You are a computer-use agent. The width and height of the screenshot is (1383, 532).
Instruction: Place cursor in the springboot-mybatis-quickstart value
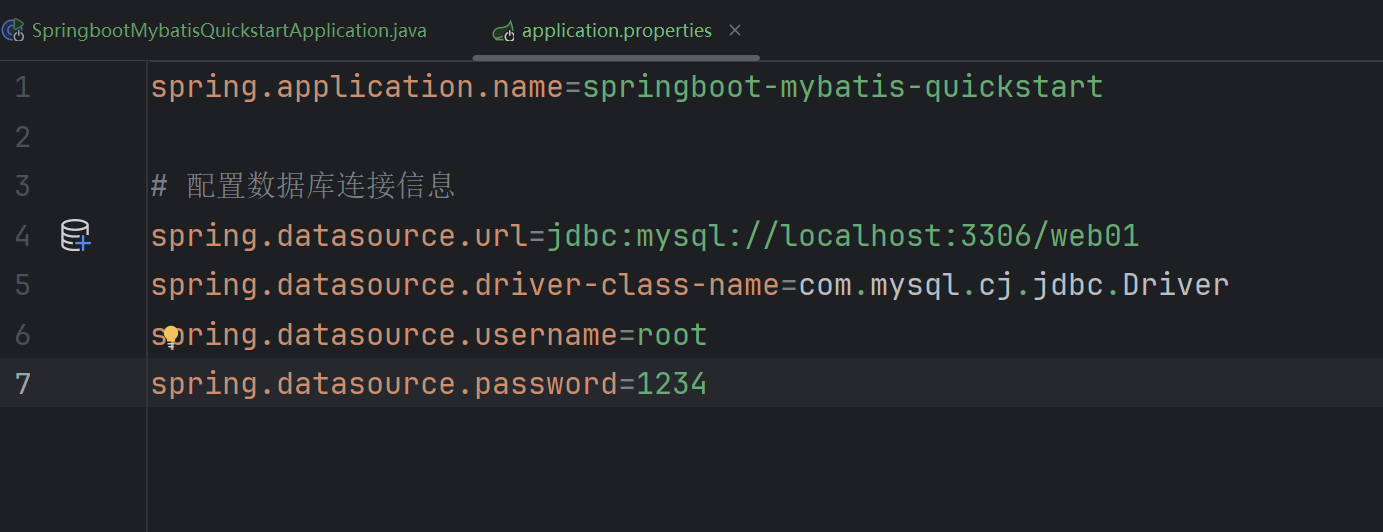point(842,88)
